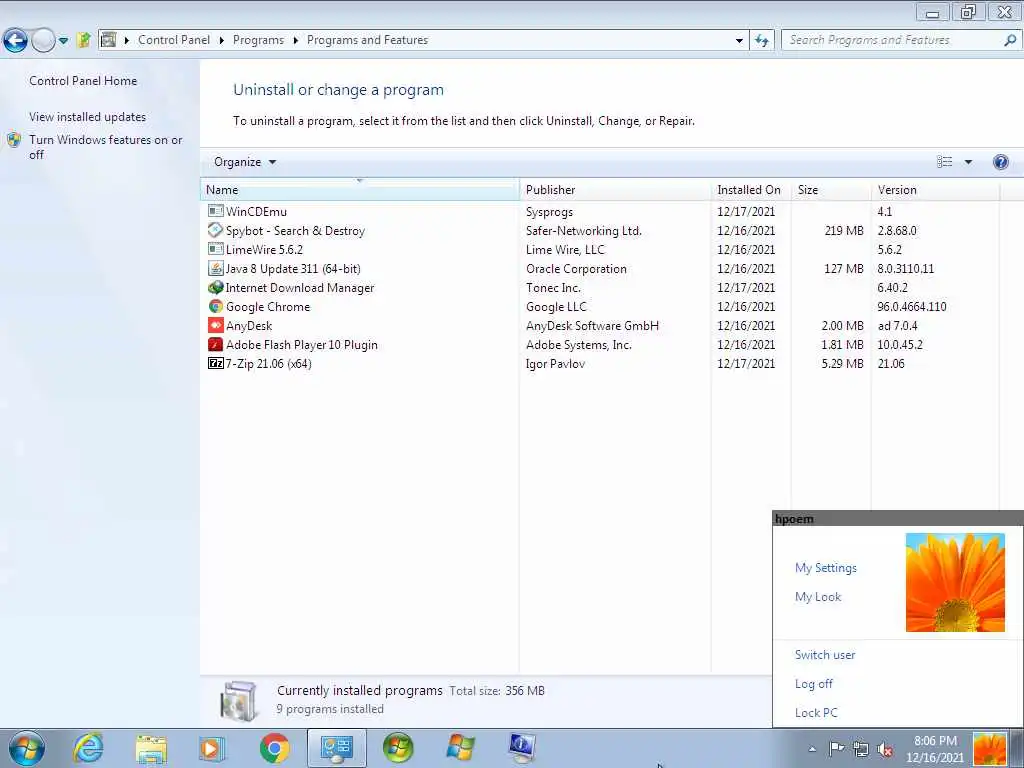Viewport: 1024px width, 768px height.
Task: Click the search magnifier icon
Action: (1009, 40)
